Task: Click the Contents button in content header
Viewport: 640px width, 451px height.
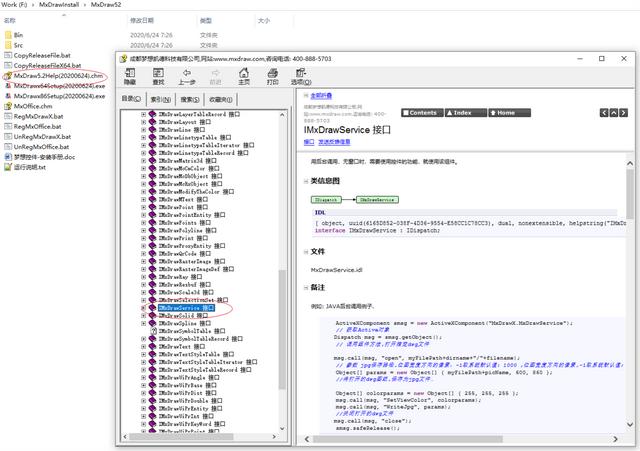Action: [x=422, y=113]
